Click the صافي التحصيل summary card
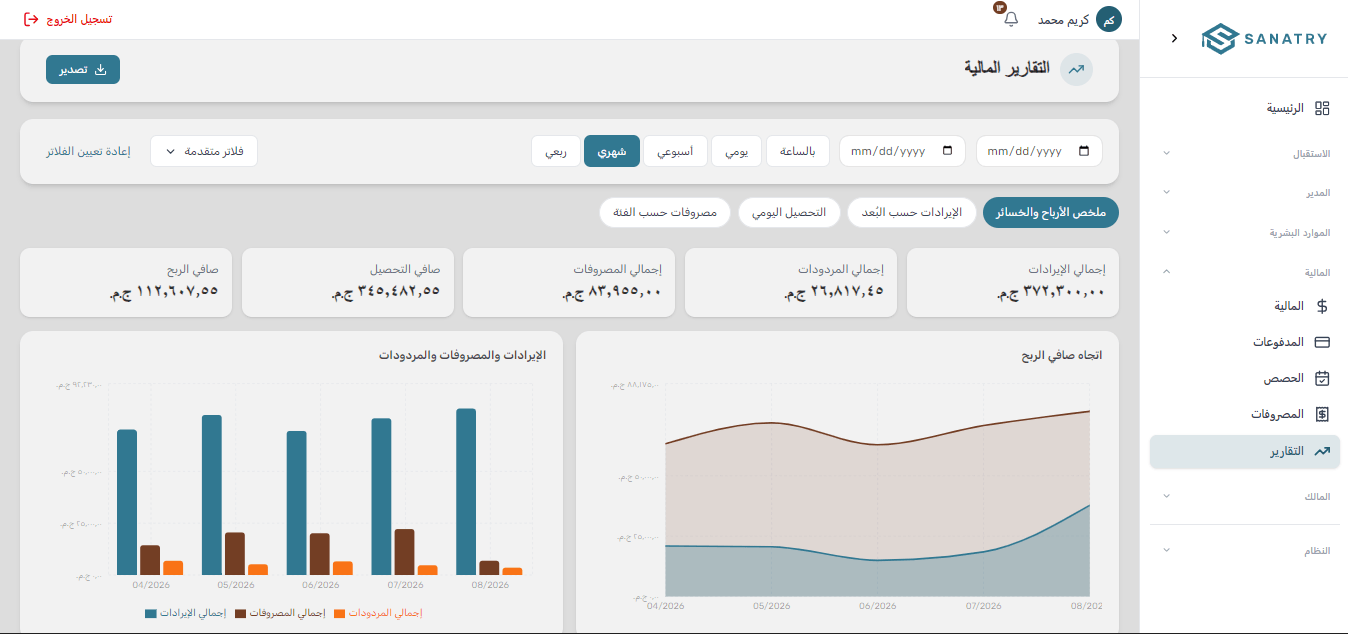Image resolution: width=1348 pixels, height=634 pixels. click(x=348, y=282)
